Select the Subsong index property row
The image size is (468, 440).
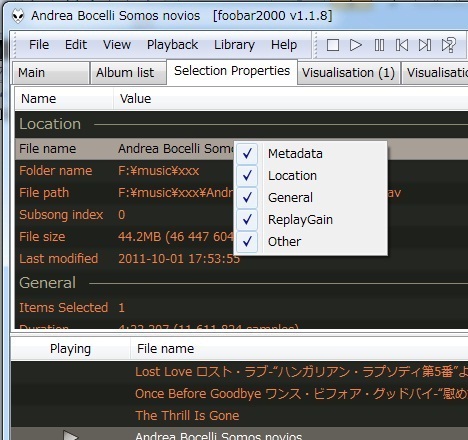pyautogui.click(x=241, y=215)
